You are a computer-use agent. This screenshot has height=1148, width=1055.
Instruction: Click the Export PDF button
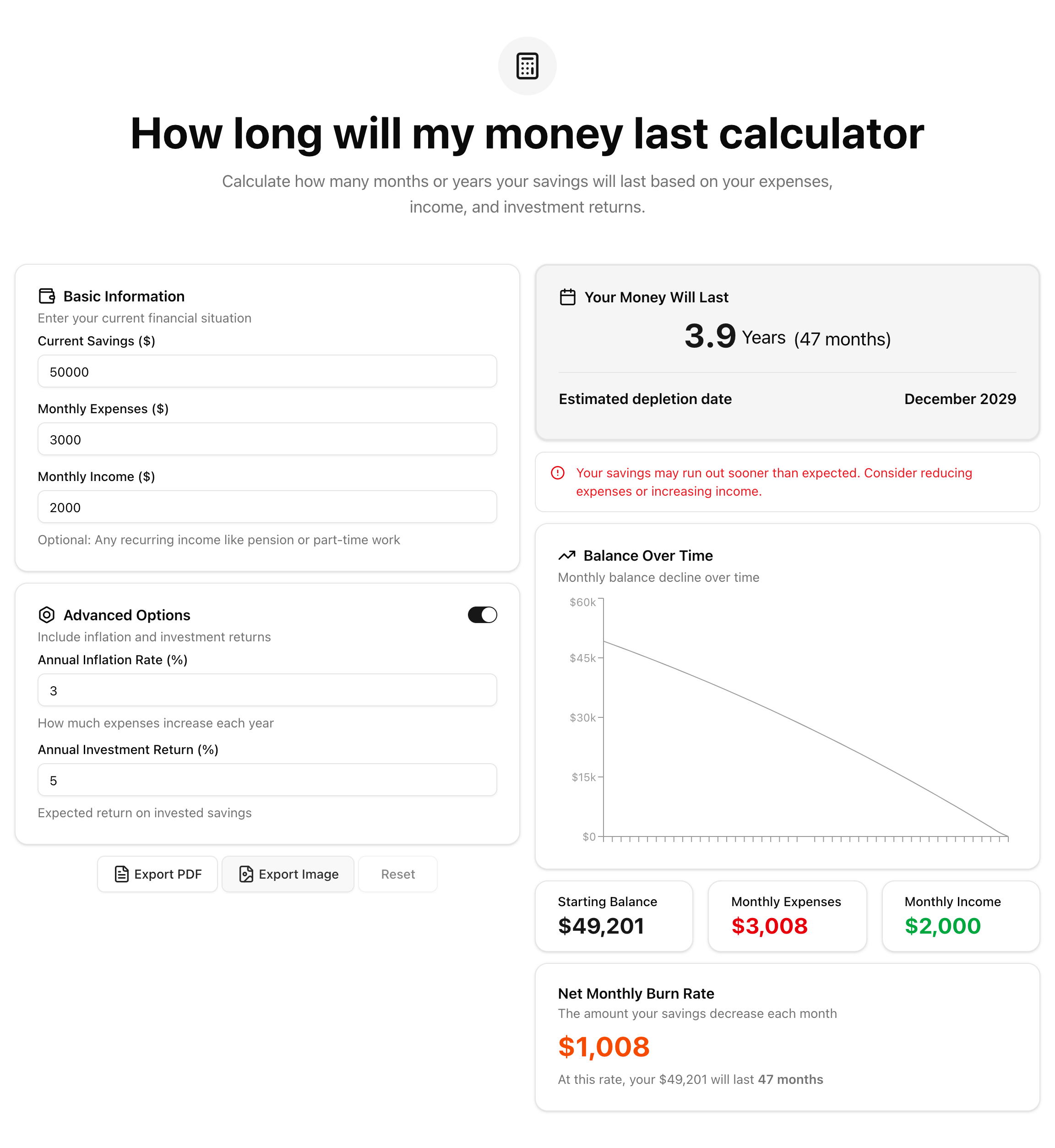(x=157, y=874)
